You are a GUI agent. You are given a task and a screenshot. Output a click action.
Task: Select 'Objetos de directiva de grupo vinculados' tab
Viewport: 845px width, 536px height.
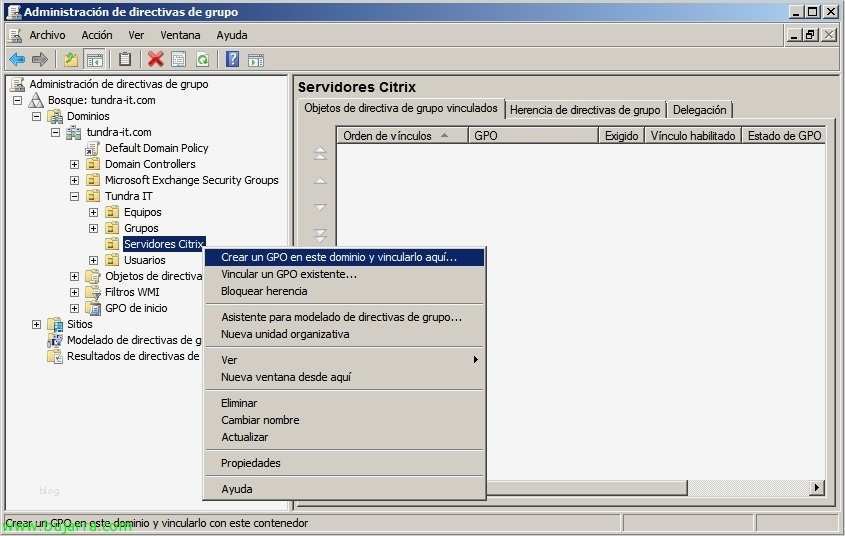tap(401, 108)
